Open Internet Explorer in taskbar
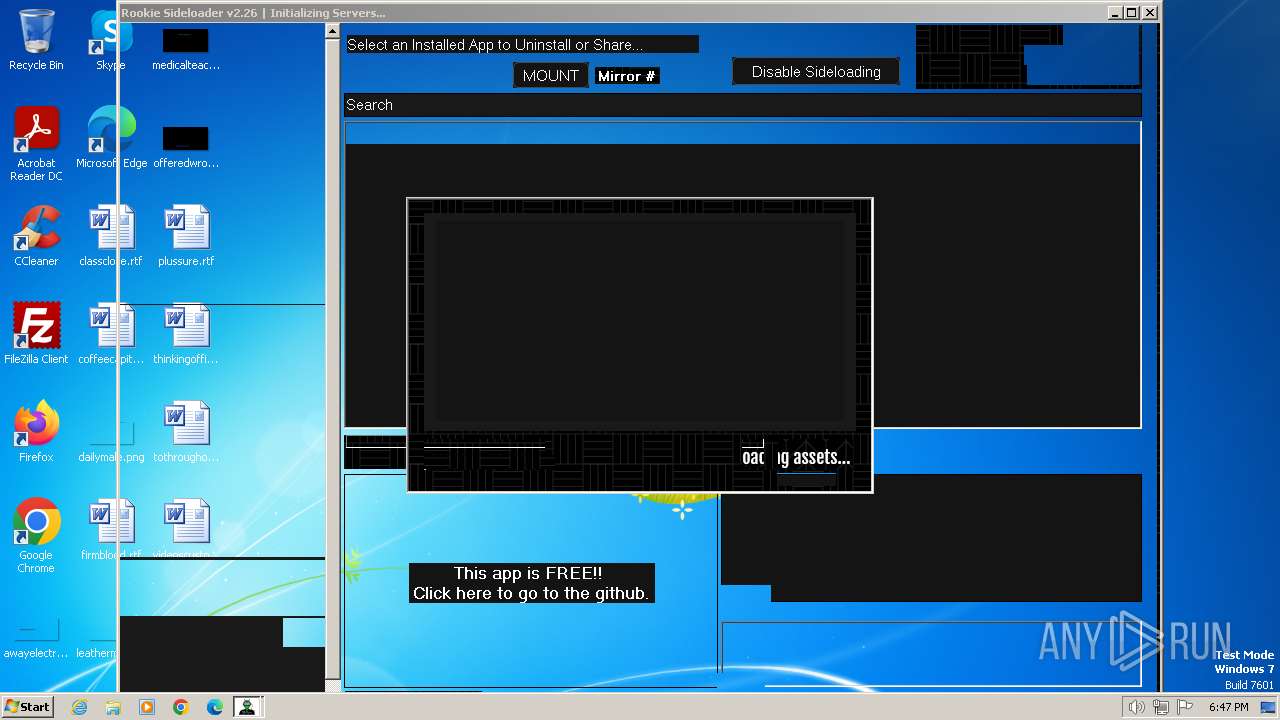This screenshot has width=1280, height=720. point(80,707)
